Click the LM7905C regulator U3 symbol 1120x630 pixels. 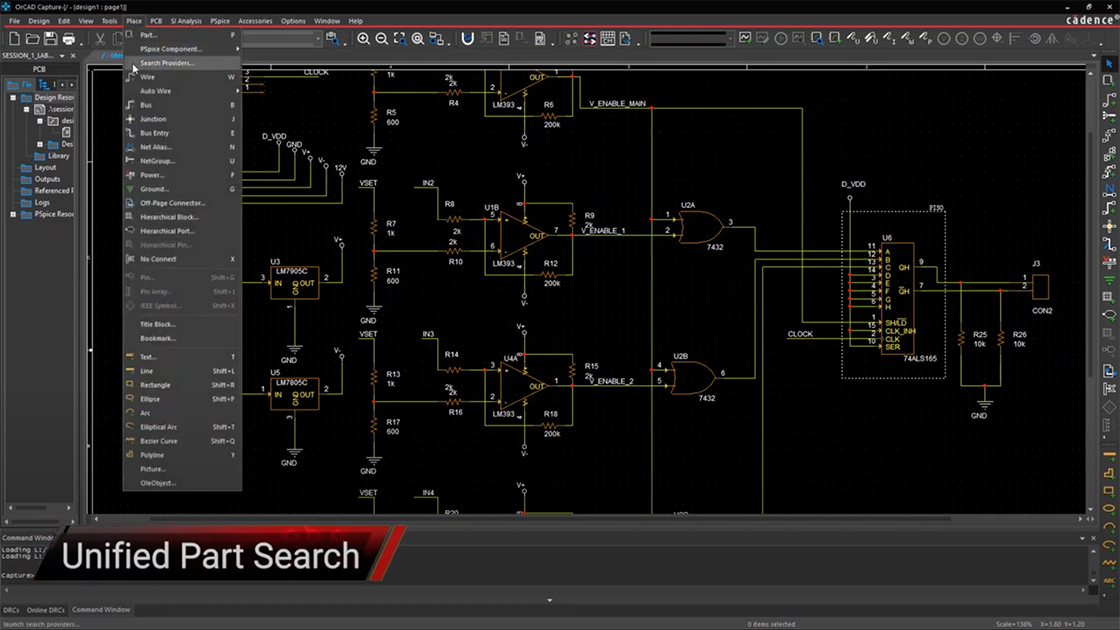coord(294,282)
